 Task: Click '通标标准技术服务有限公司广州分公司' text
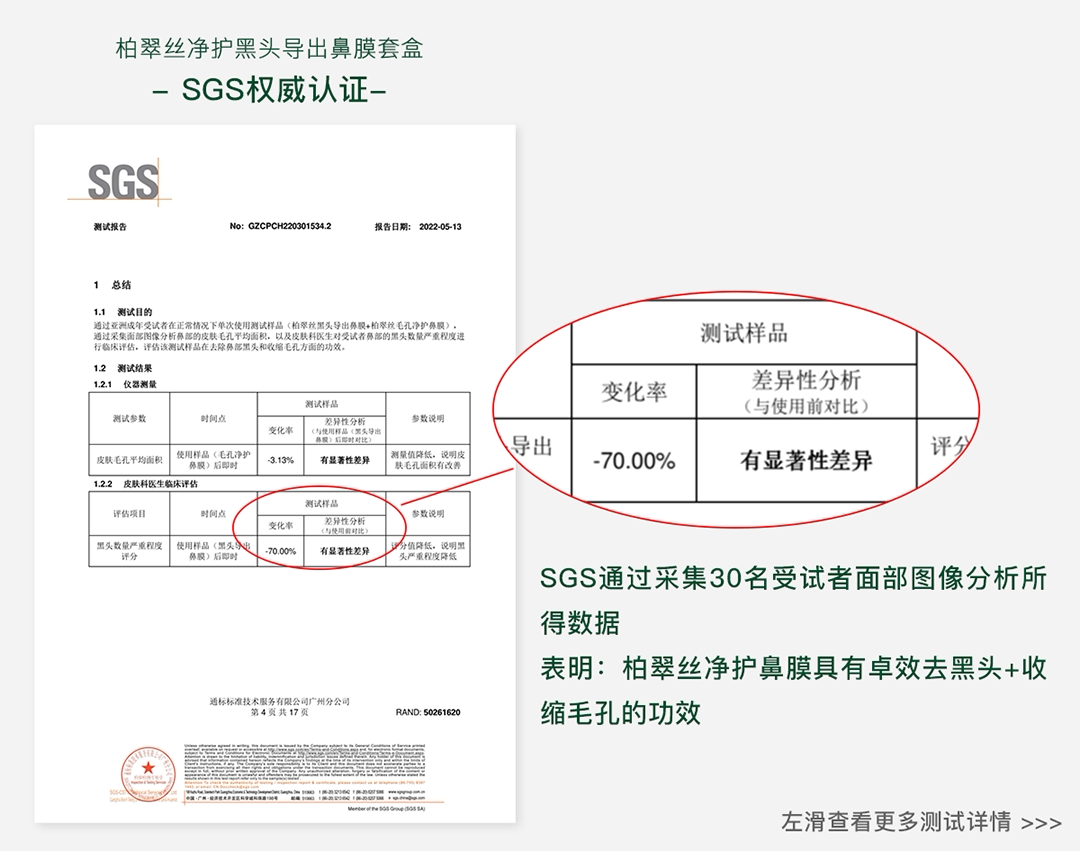click(x=280, y=702)
